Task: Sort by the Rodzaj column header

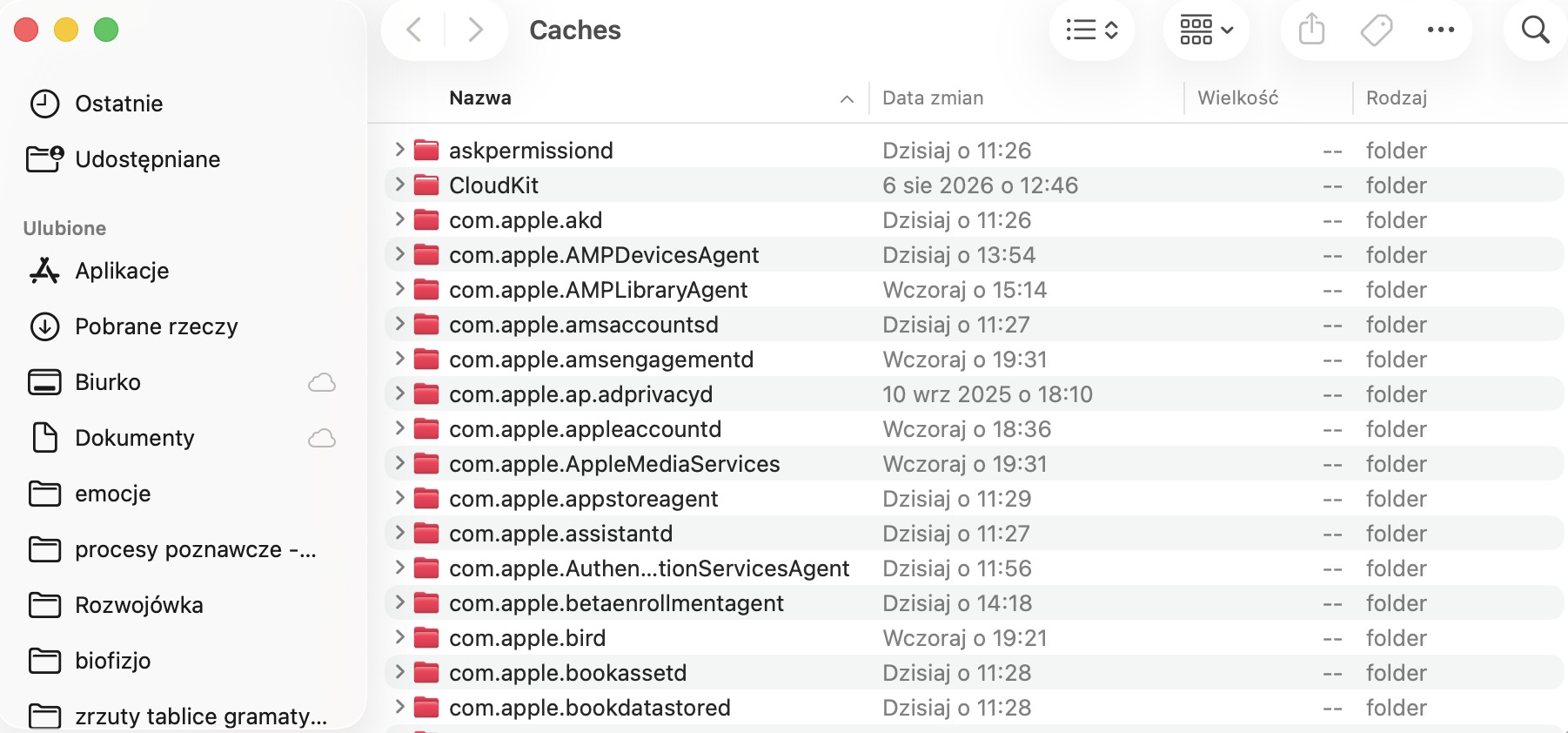Action: [x=1397, y=98]
